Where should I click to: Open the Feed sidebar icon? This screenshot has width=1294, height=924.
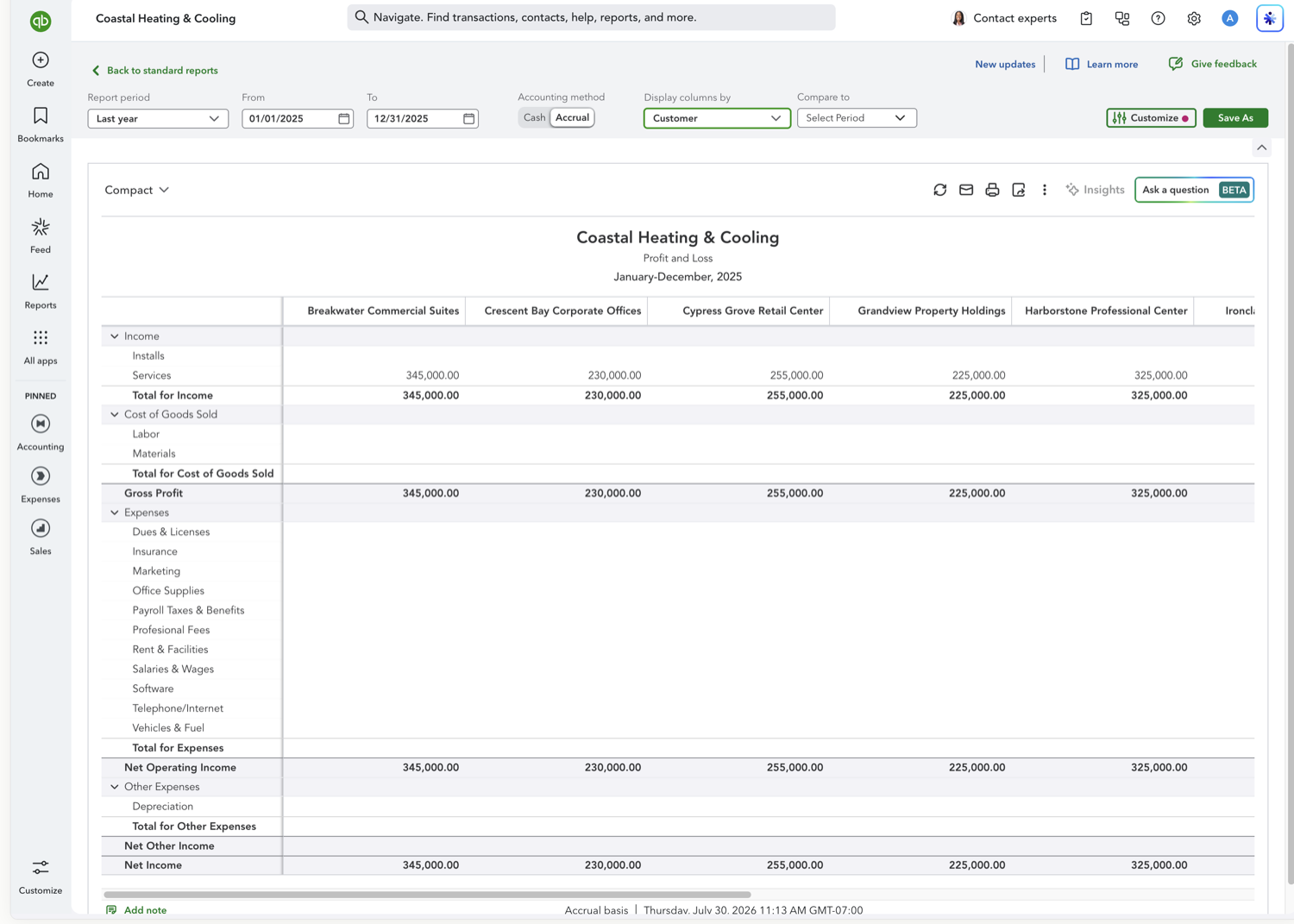(41, 227)
